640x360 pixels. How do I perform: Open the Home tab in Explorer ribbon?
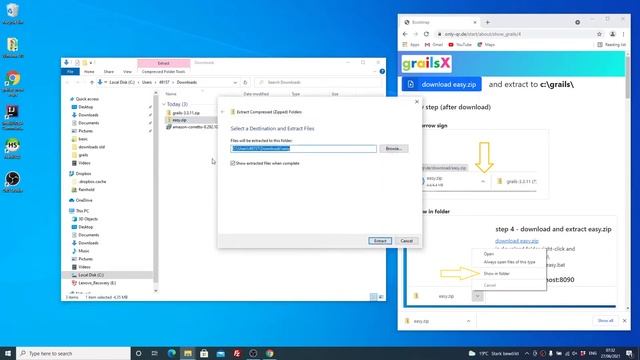click(x=89, y=71)
